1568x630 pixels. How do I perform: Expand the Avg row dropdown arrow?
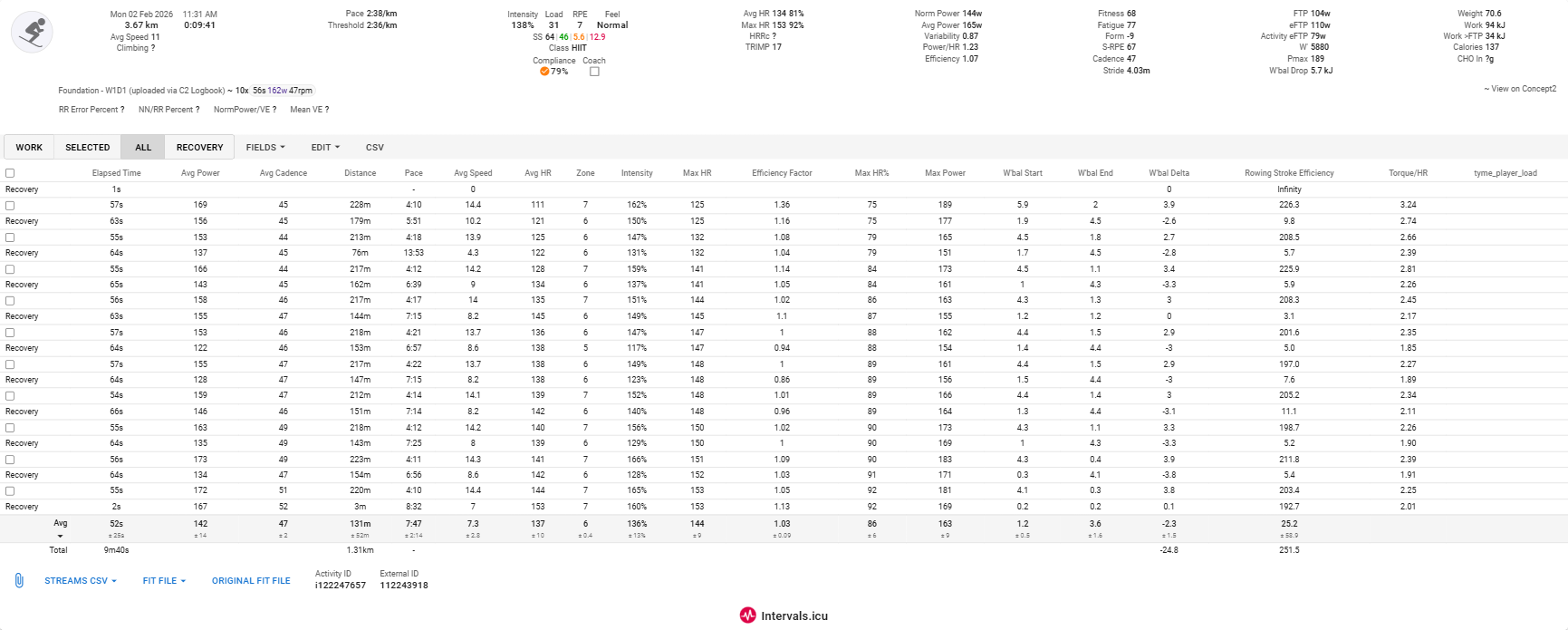60,536
